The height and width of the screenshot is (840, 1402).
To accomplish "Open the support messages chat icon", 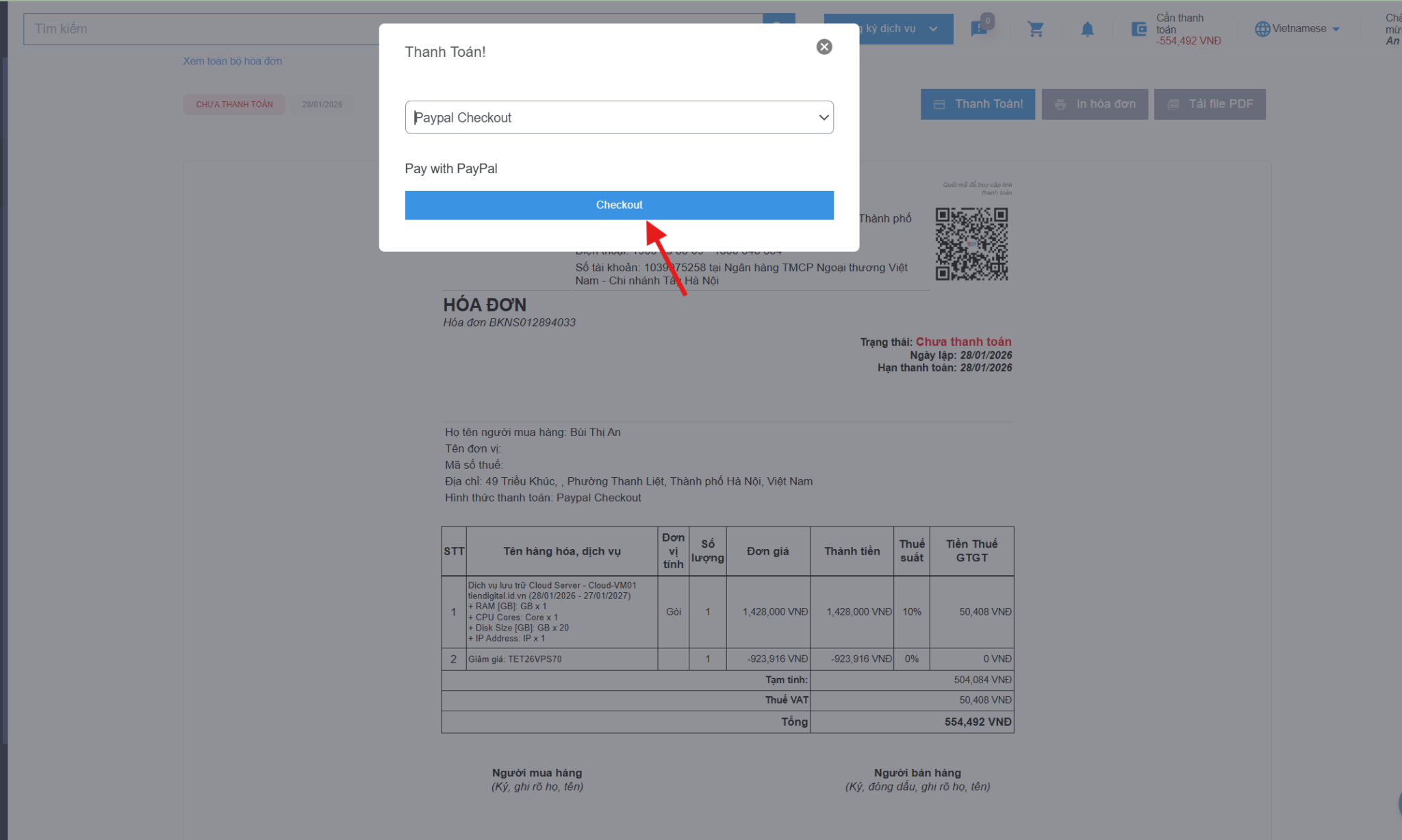I will 979,28.
